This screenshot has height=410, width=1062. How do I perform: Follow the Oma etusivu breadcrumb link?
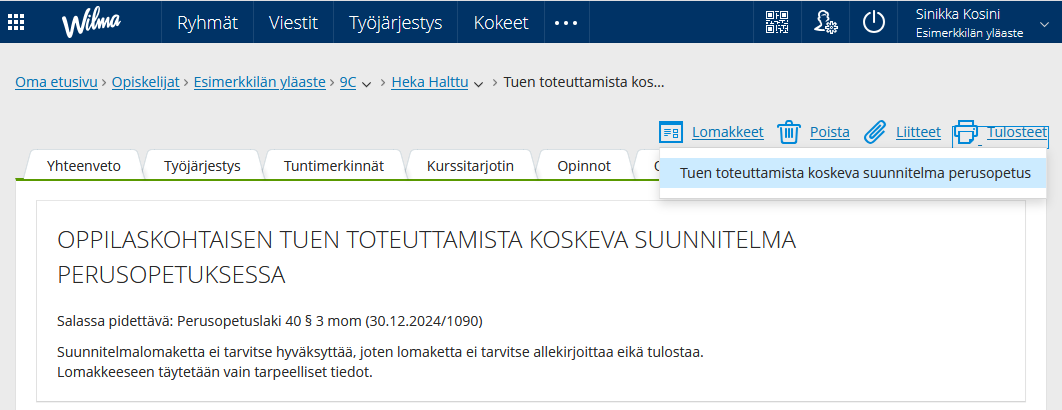pyautogui.click(x=56, y=83)
